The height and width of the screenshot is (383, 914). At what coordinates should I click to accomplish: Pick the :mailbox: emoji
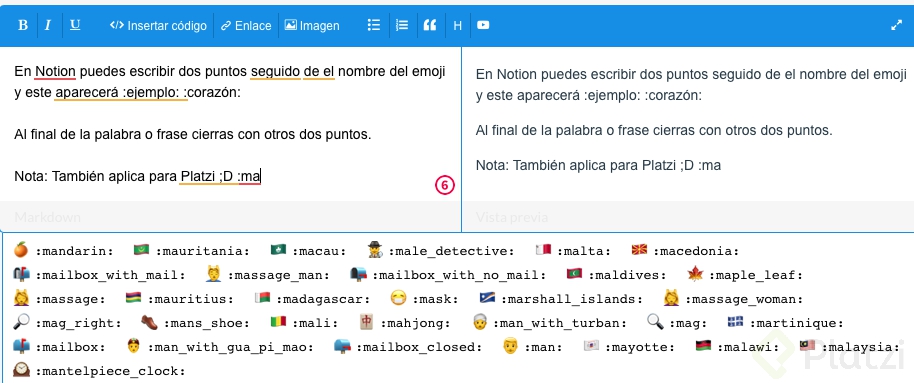[59, 347]
